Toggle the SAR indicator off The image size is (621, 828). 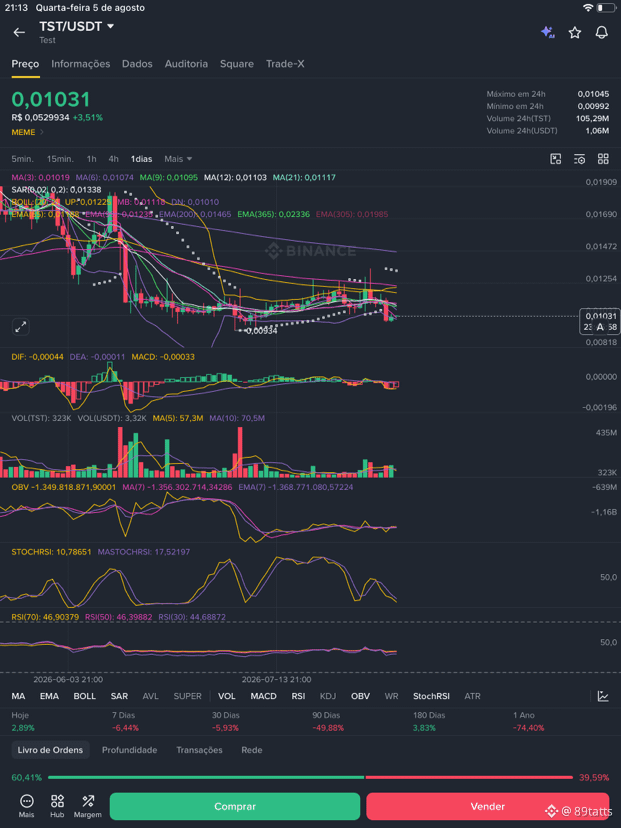tap(119, 696)
